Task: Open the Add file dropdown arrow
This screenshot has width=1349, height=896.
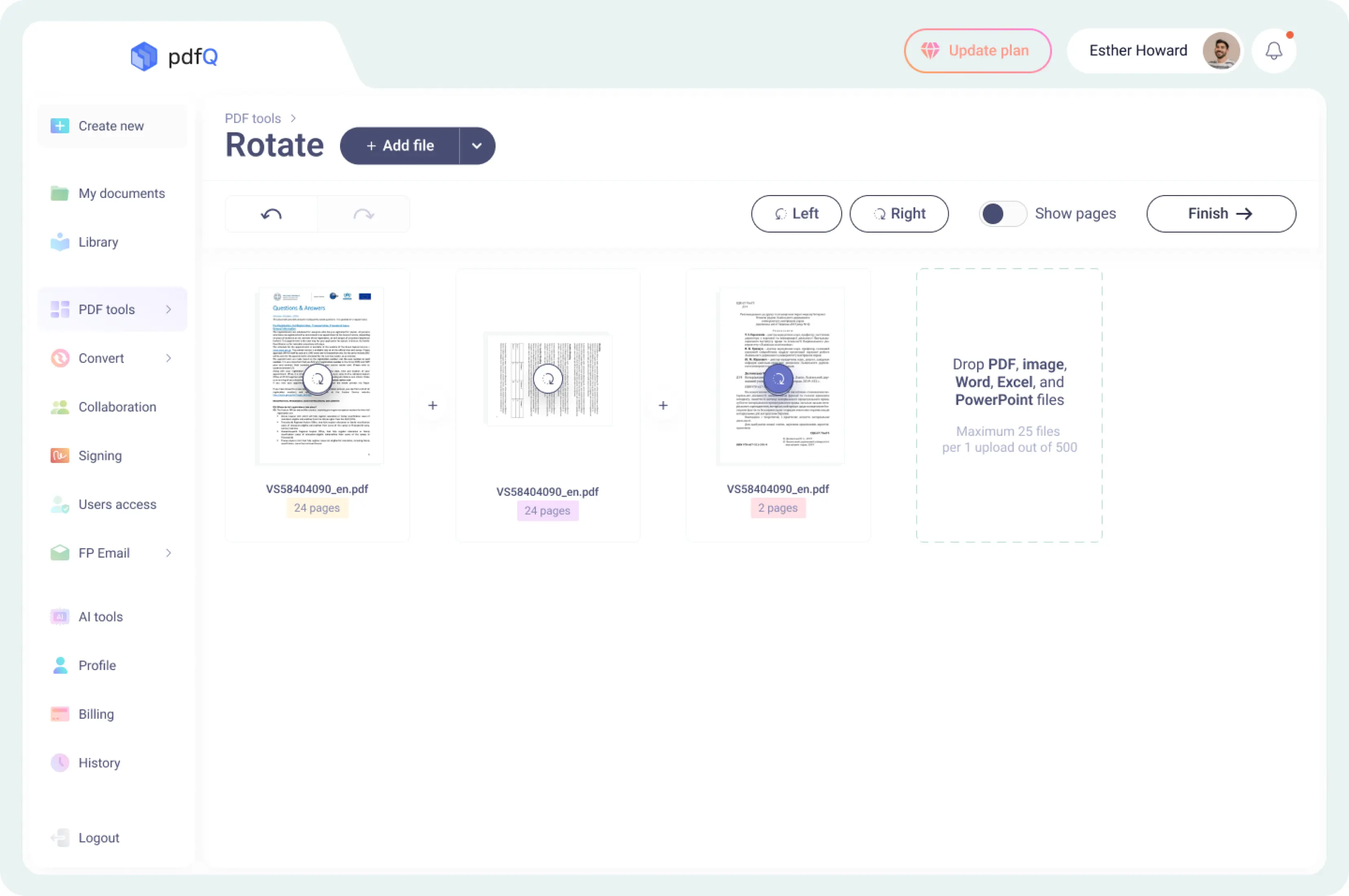Action: pyautogui.click(x=477, y=146)
